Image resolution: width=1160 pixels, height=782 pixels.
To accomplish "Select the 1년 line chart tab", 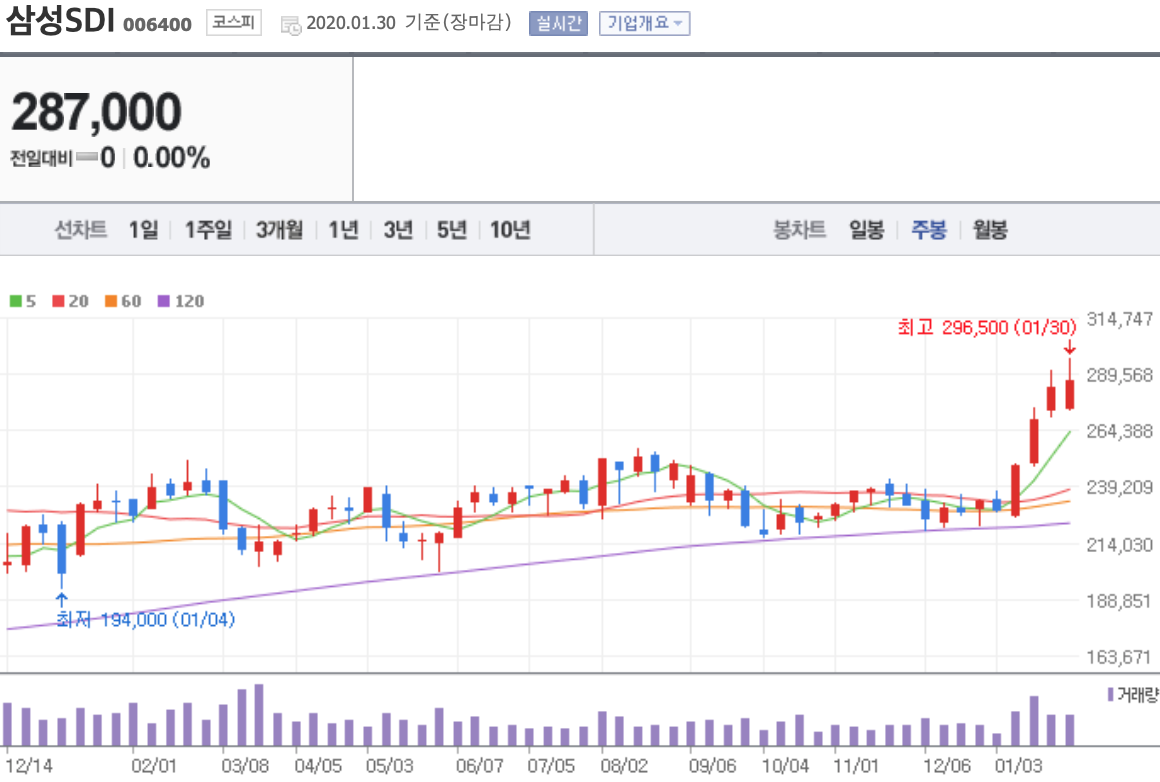I will pos(343,230).
